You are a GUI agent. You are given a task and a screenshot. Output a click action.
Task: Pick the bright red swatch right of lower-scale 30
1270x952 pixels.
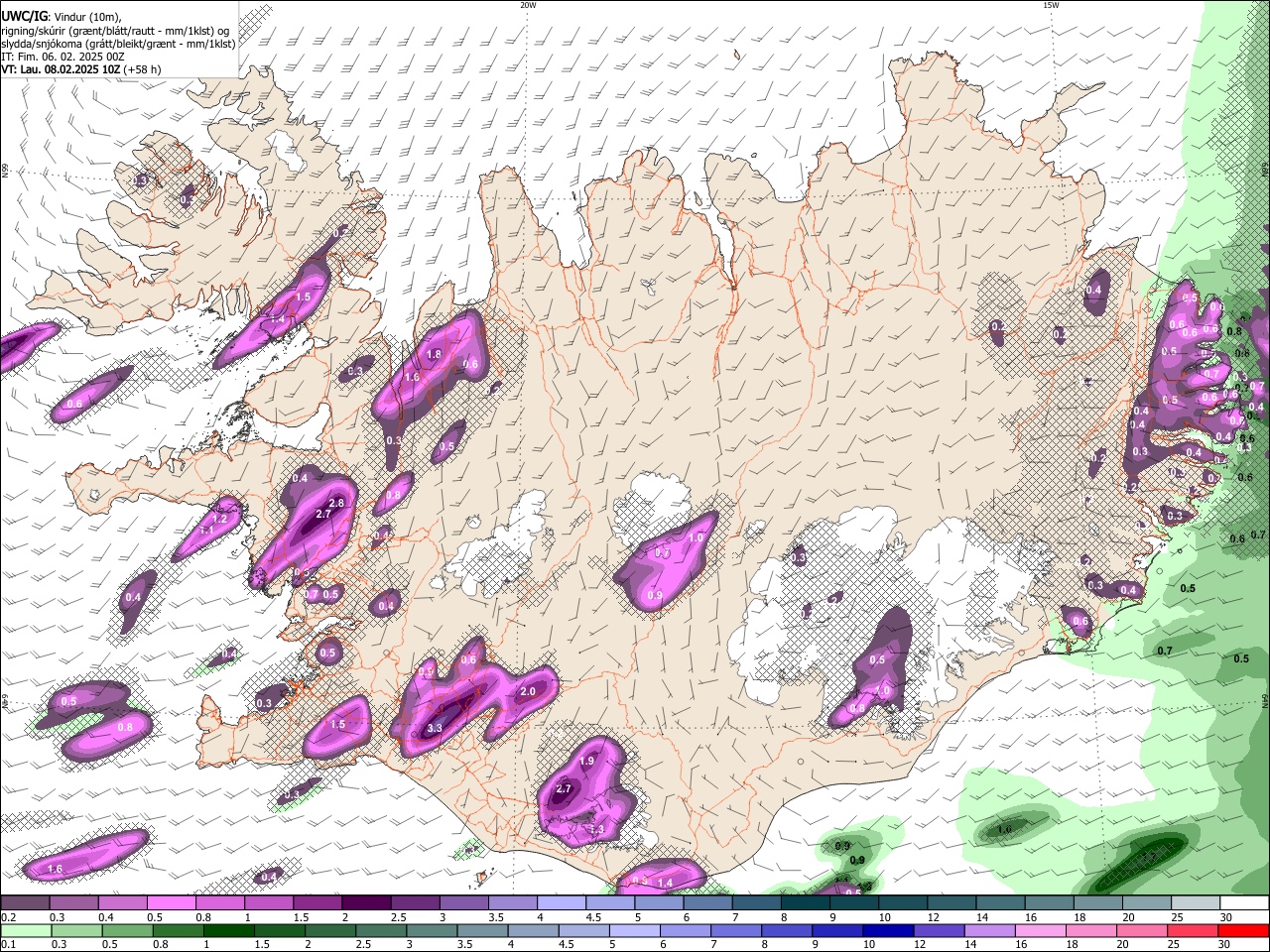1245,930
